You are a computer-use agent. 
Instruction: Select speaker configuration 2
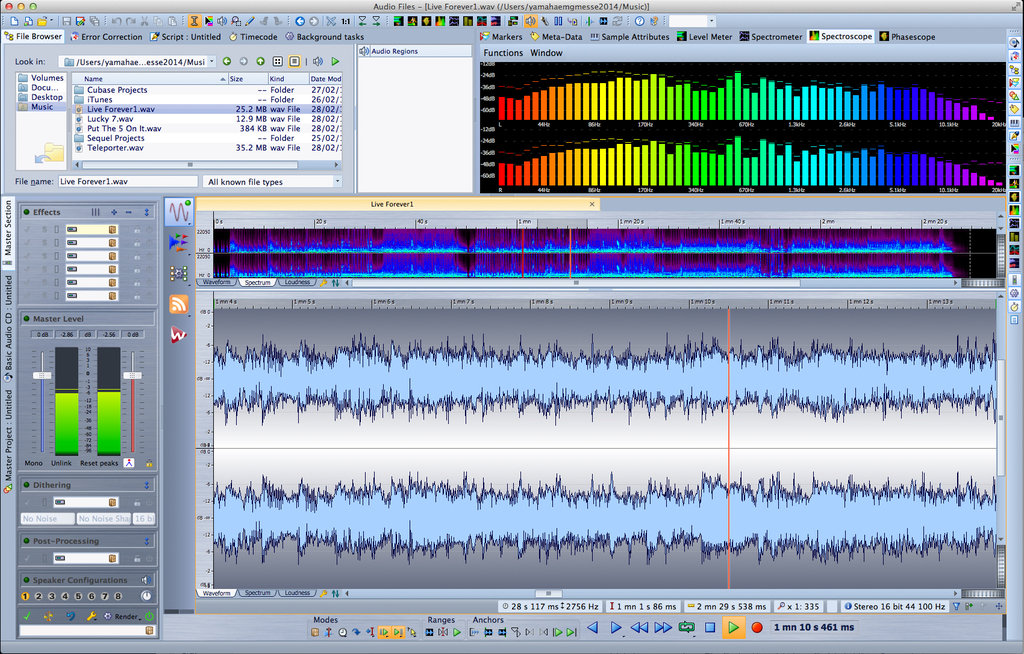[x=39, y=596]
